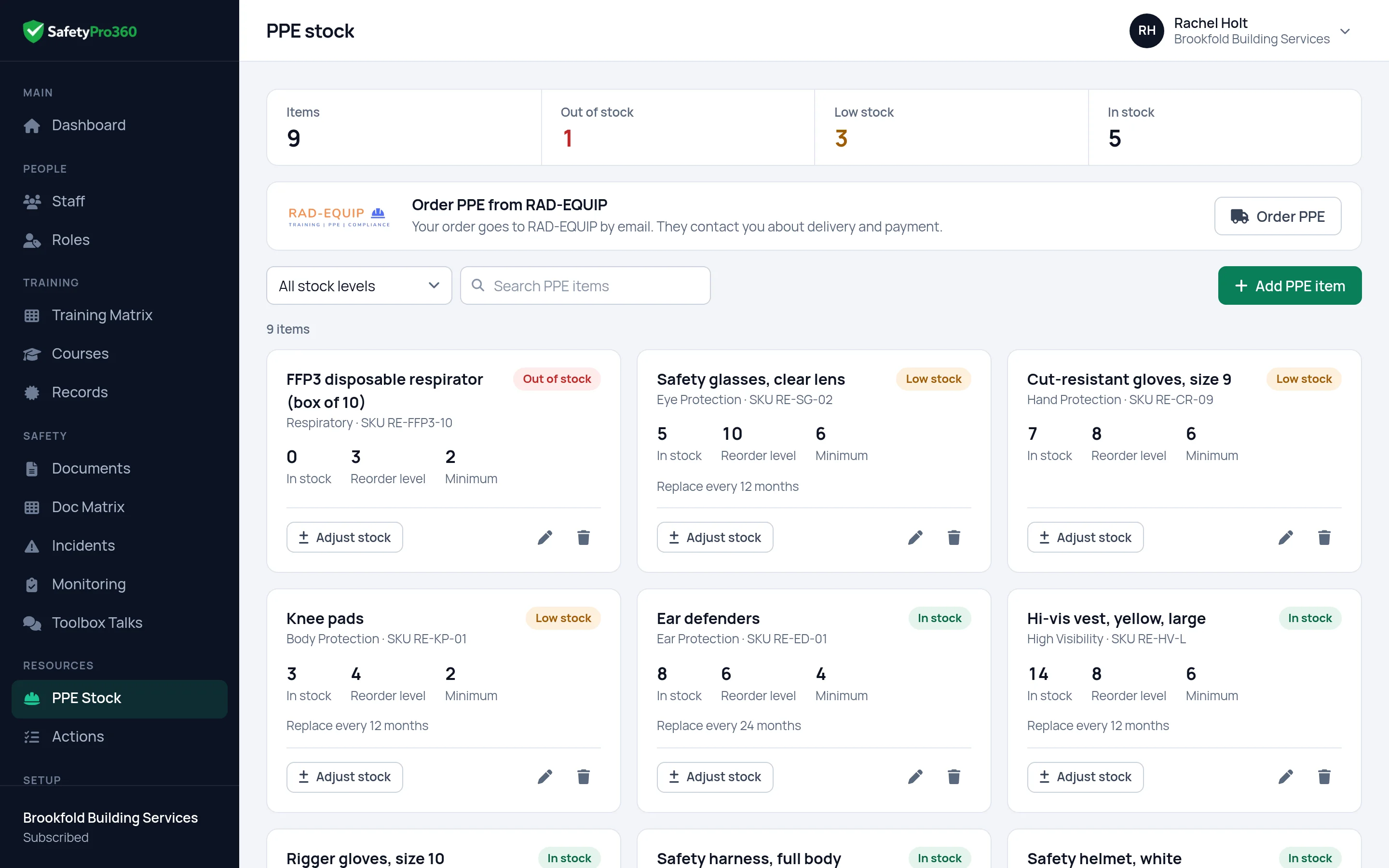The image size is (1389, 868).
Task: Delete the FFP3 disposable respirator item
Action: coord(583,537)
